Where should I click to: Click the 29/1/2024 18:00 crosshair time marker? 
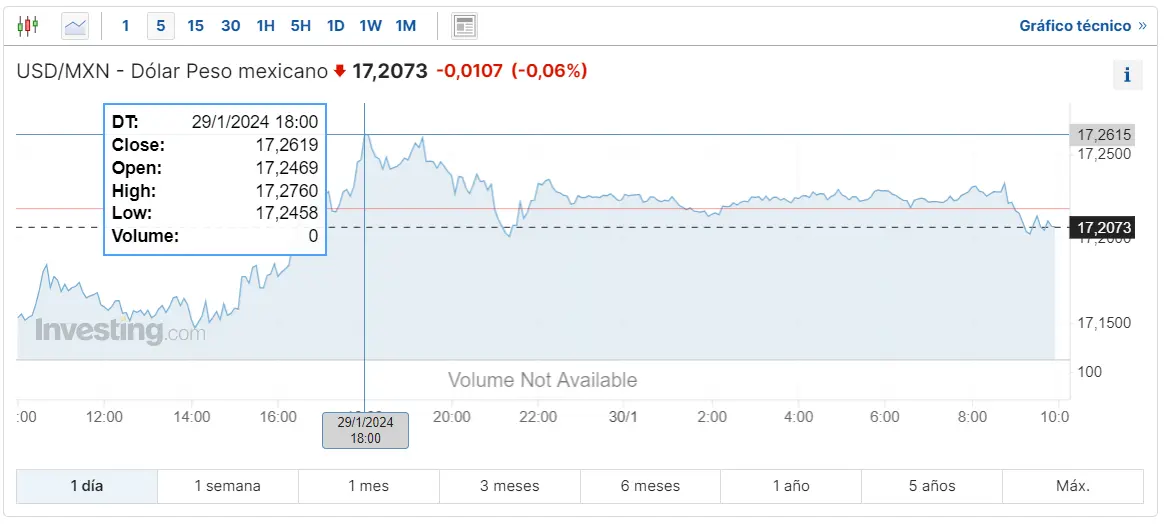[x=365, y=430]
